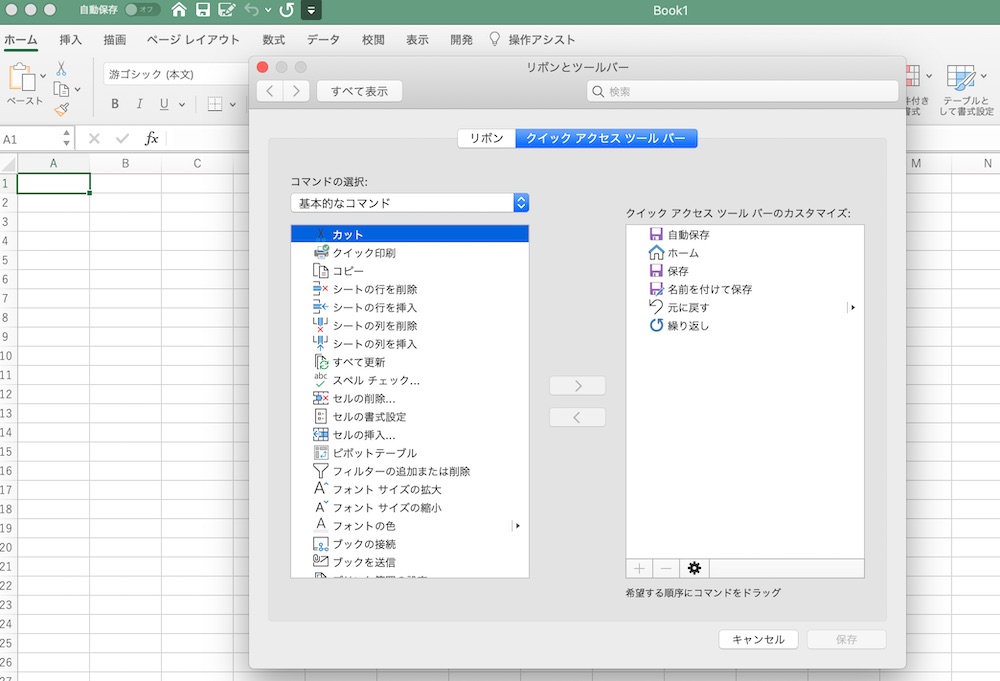Click the 操作アシスト lightbulb search
The height and width of the screenshot is (681, 1000).
click(532, 40)
